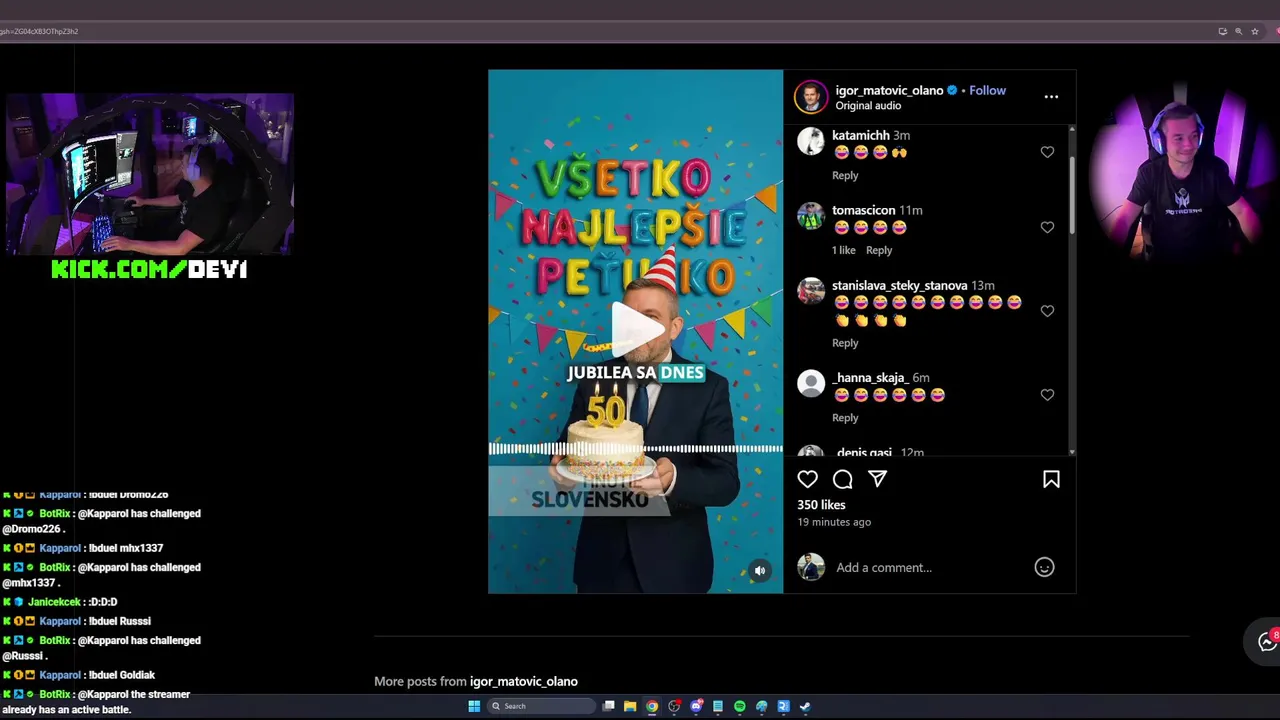1280x720 pixels.
Task: Open File Explorer from the taskbar
Action: (x=630, y=706)
